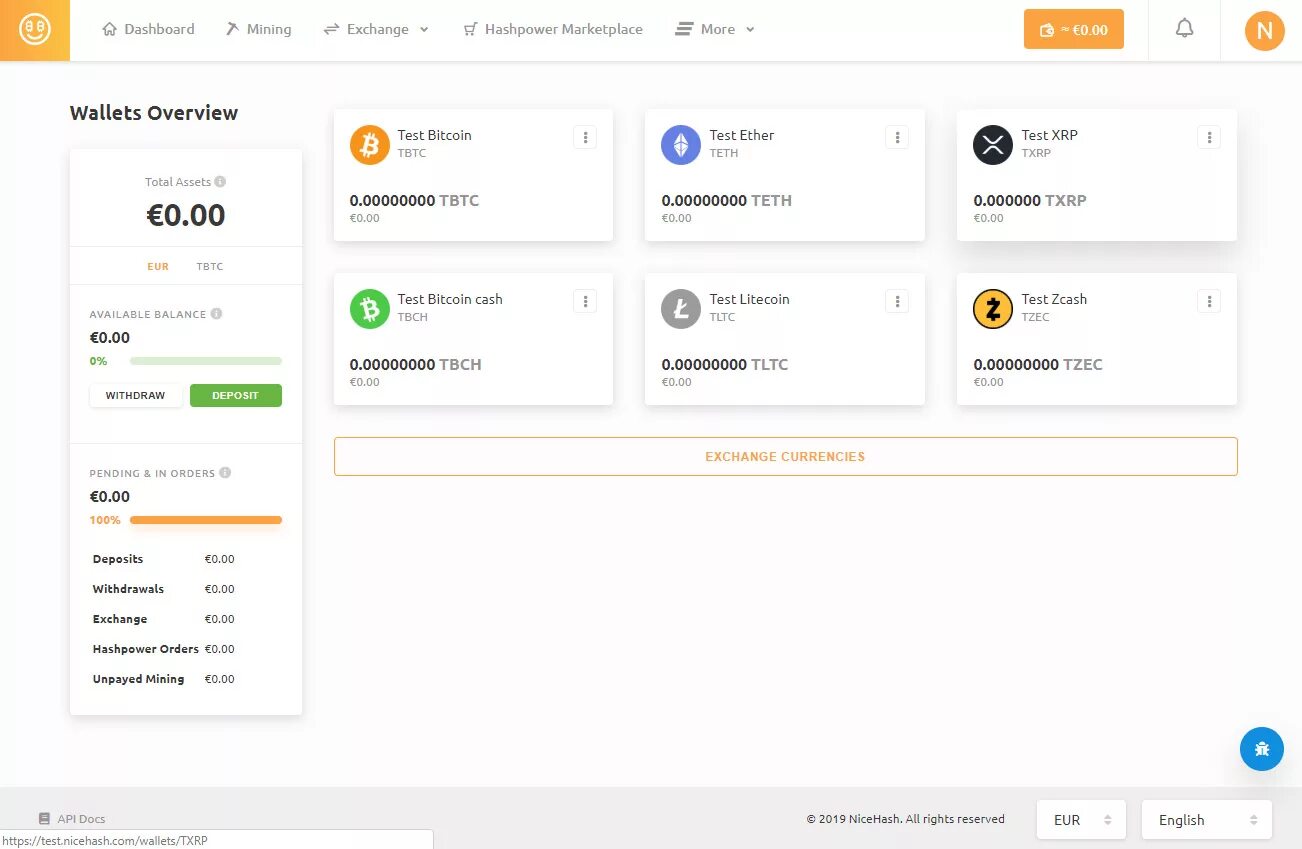Open the API Docs link
1302x849 pixels.
point(70,818)
